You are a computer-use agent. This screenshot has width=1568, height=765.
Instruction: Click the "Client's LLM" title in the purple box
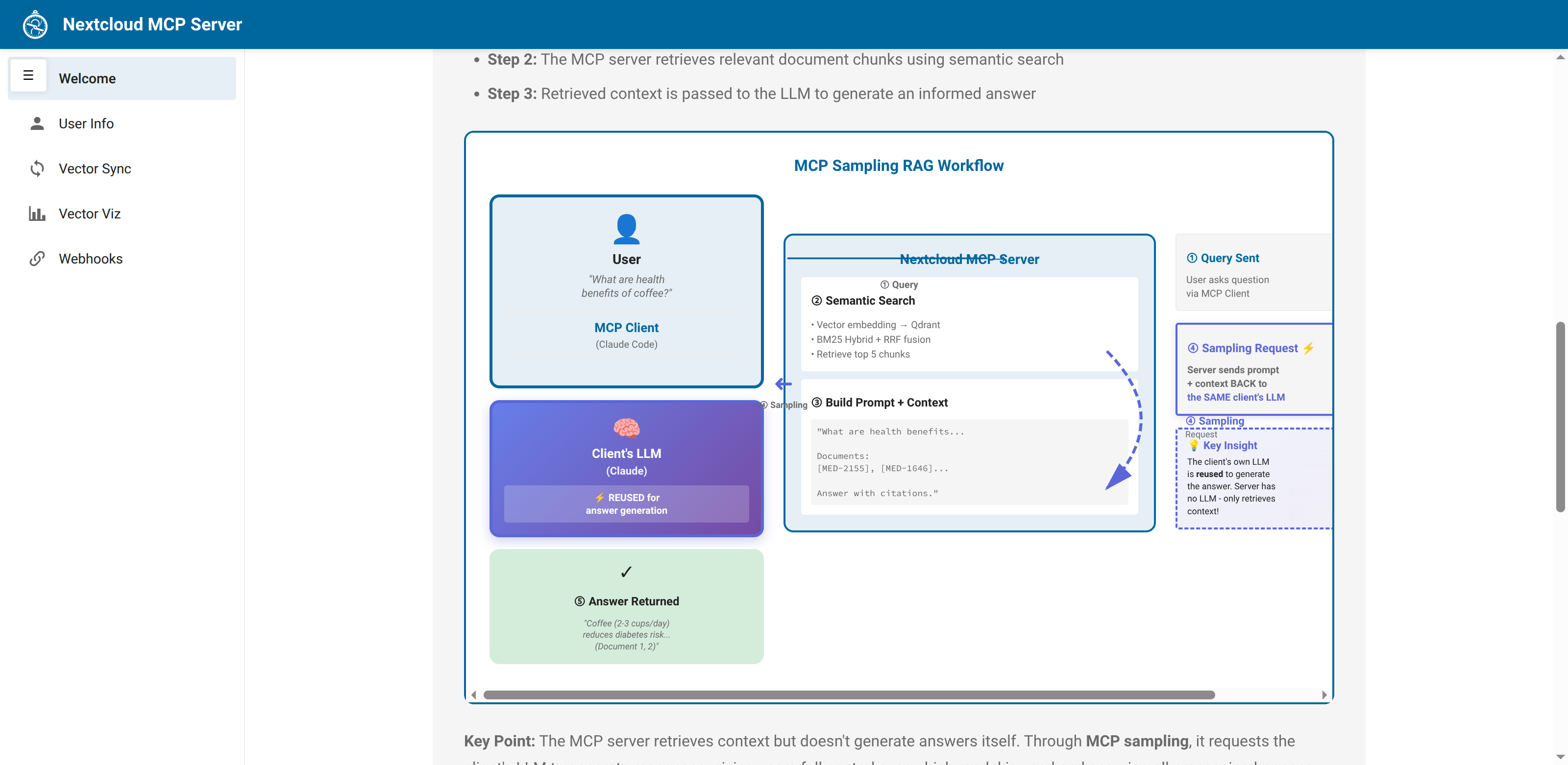(626, 454)
